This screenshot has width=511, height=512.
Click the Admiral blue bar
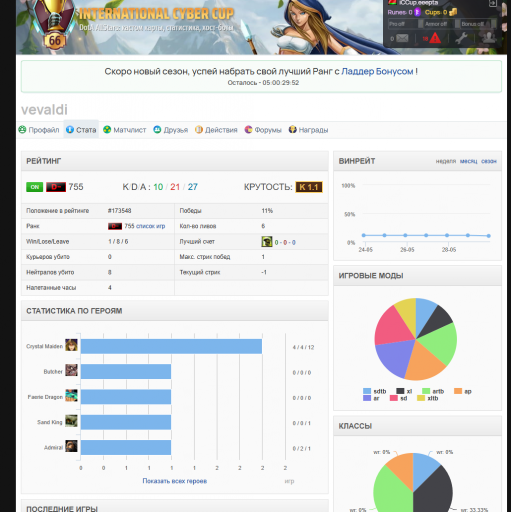(x=126, y=447)
